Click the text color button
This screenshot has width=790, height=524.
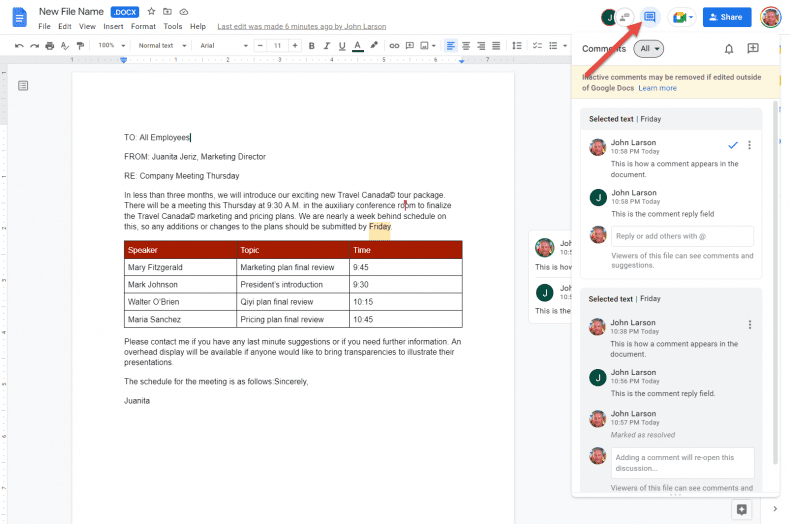coord(357,45)
